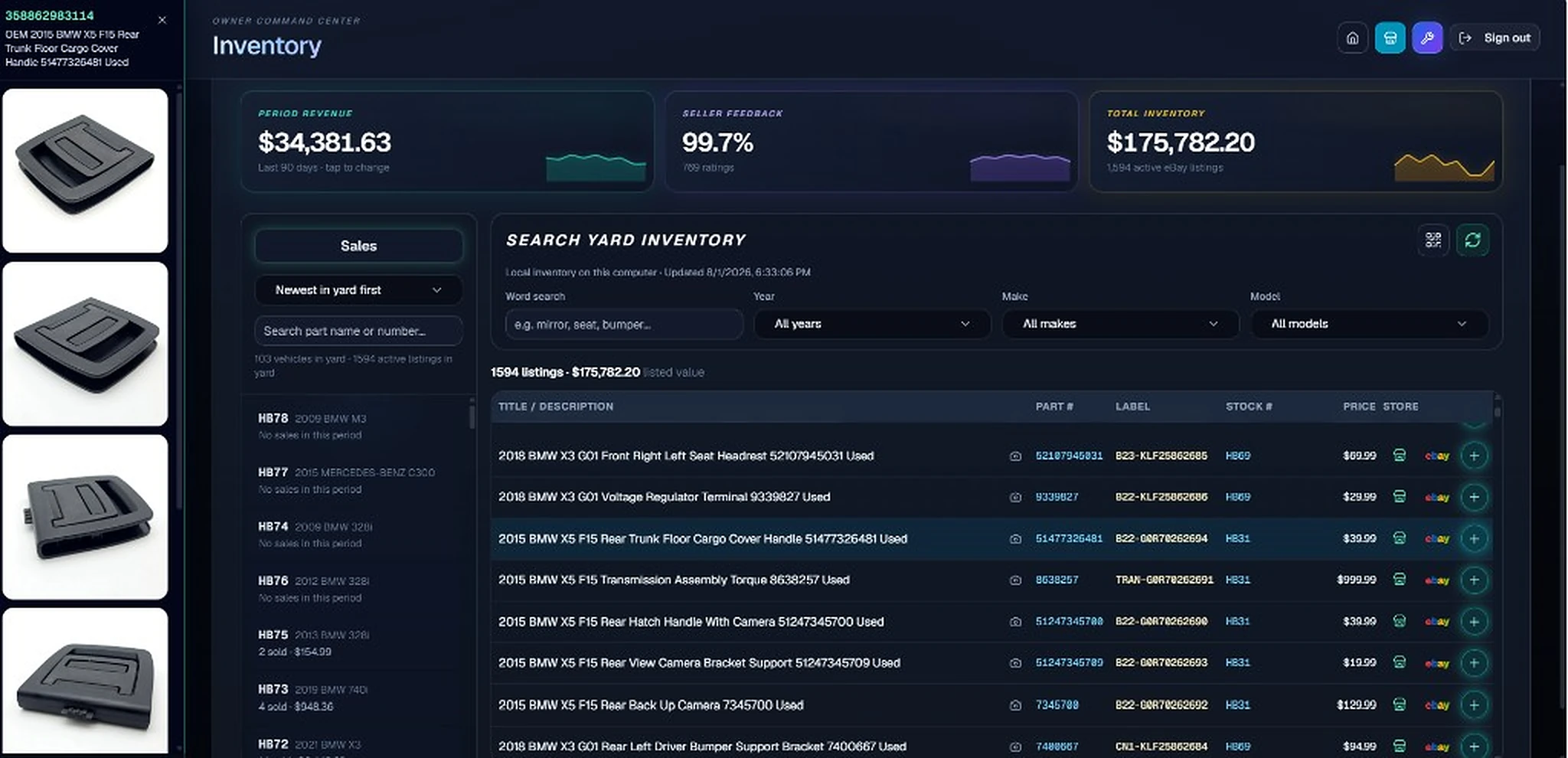Sort by the TITLE / DESCRIPTION column header
The image size is (1568, 758).
click(x=556, y=407)
